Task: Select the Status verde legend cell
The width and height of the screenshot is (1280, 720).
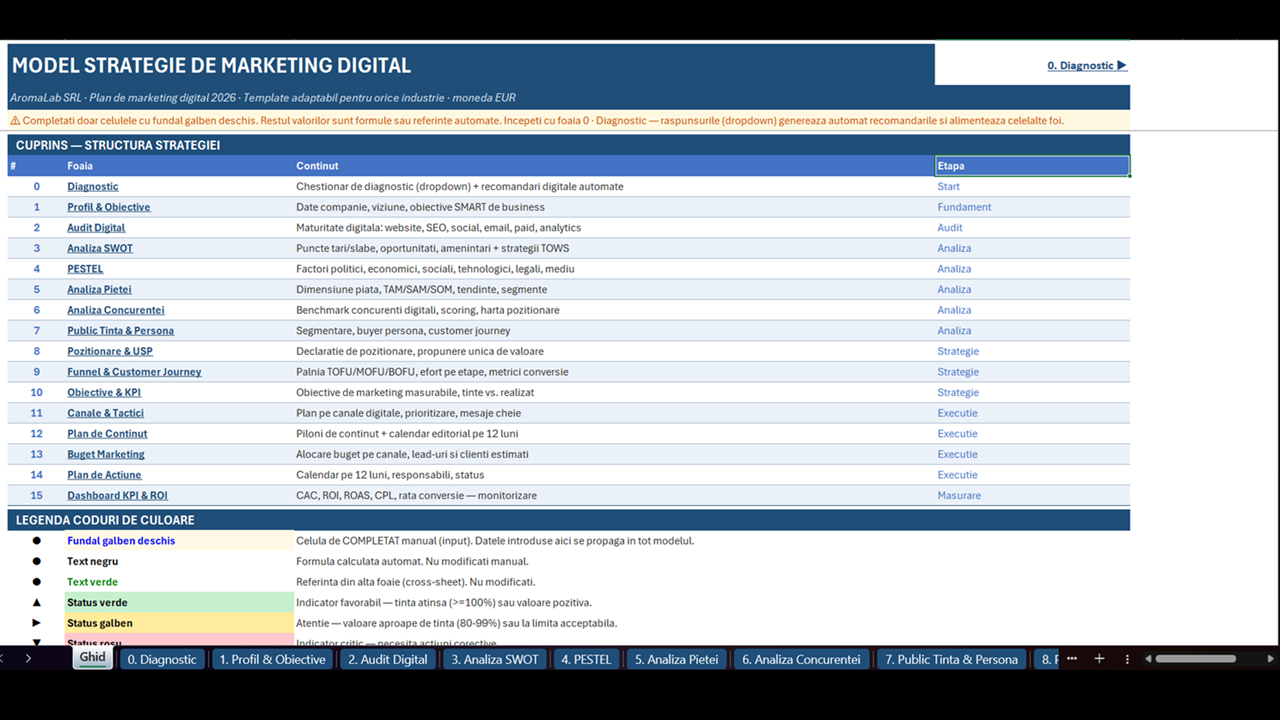Action: [179, 603]
